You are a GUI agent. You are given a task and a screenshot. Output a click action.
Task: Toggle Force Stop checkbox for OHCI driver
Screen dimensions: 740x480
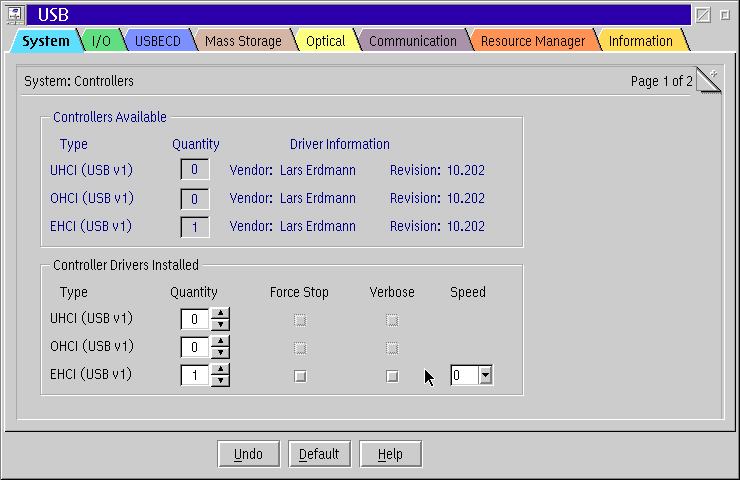tap(300, 348)
